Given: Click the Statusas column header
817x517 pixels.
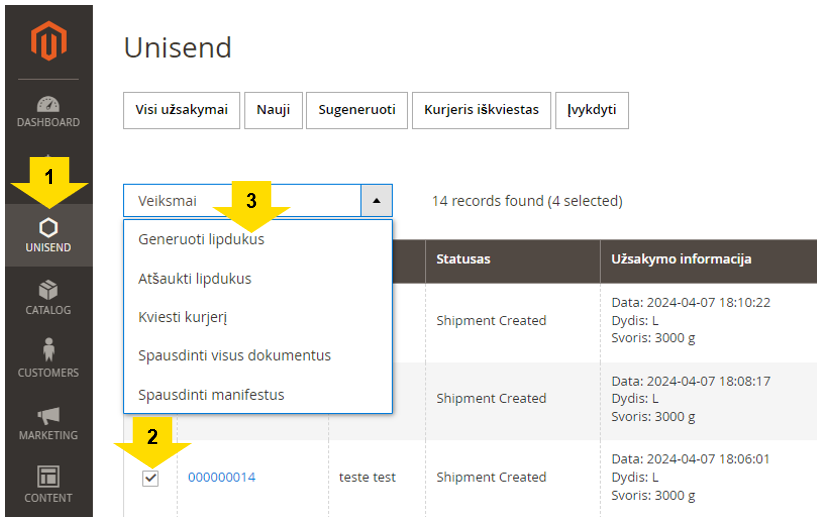Looking at the screenshot, I should coord(513,259).
